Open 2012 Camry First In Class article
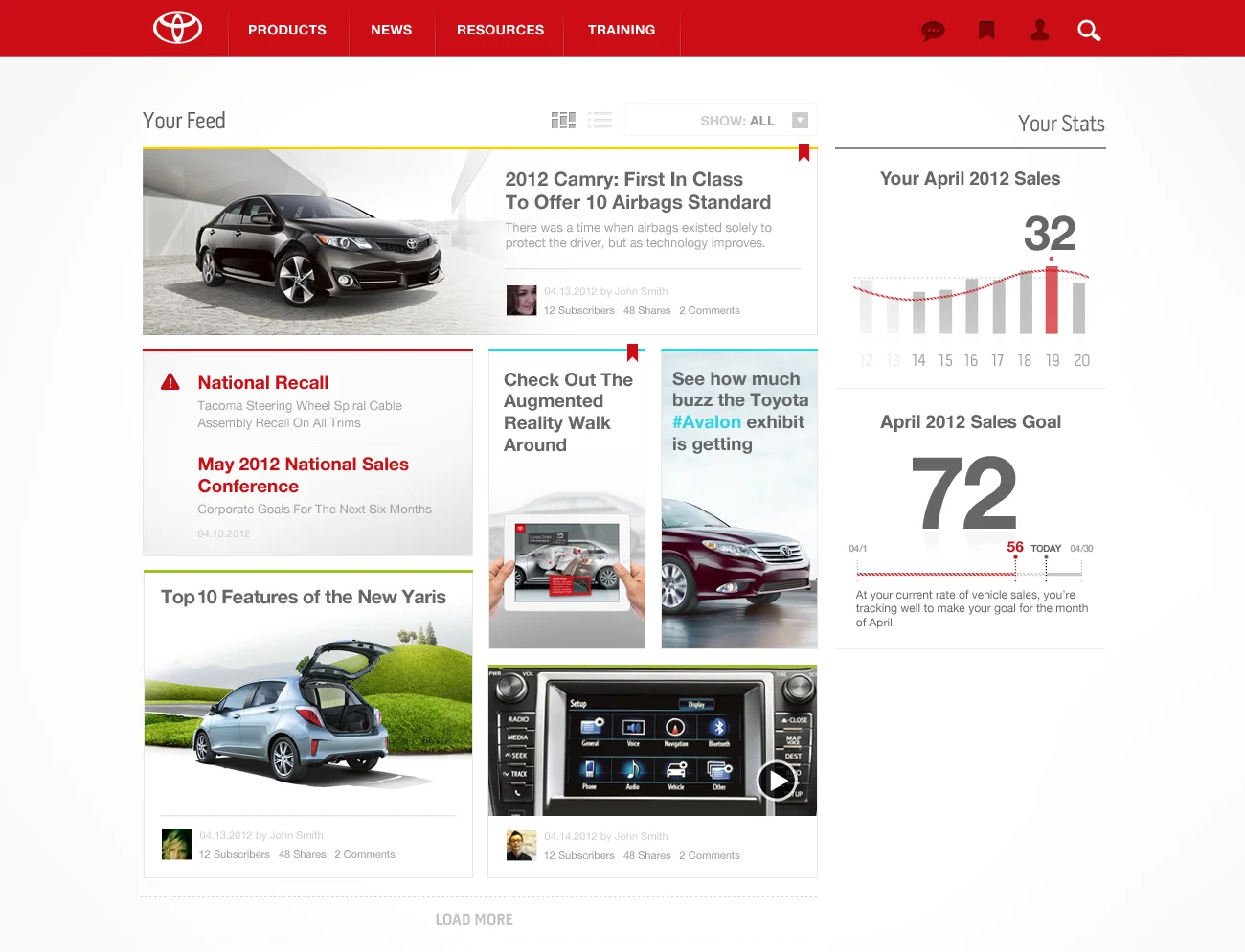Viewport: 1245px width, 952px height. [x=638, y=191]
